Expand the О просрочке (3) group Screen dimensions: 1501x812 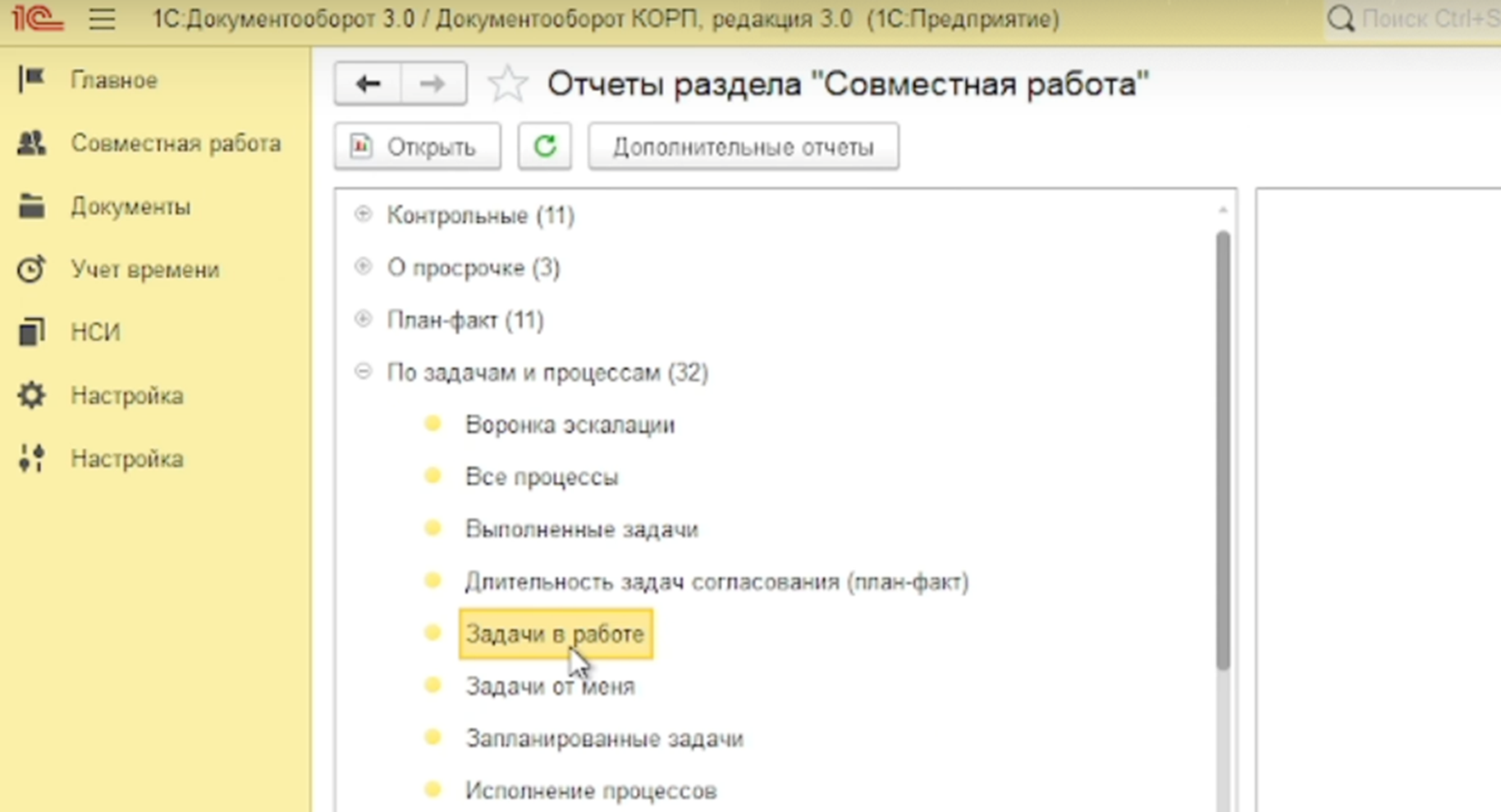click(x=363, y=267)
